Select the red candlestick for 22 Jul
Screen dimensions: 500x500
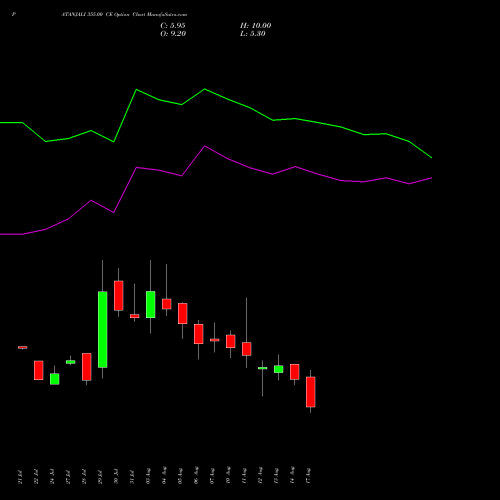pos(39,370)
